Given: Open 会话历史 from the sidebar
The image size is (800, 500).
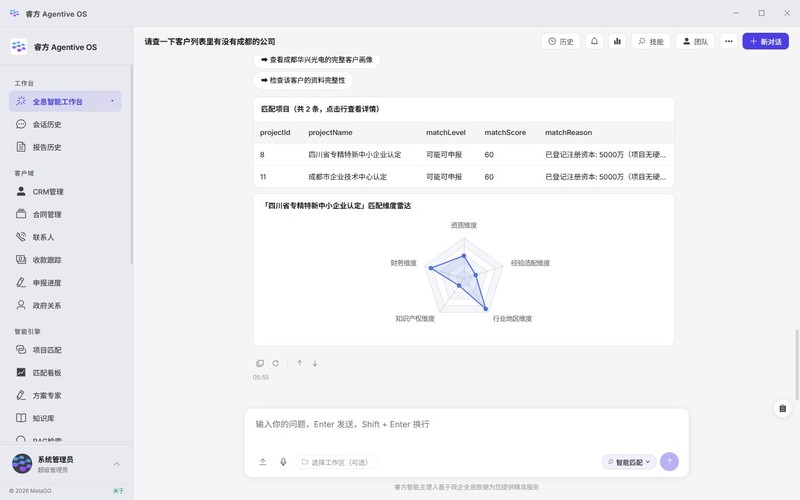Looking at the screenshot, I should pos(47,124).
